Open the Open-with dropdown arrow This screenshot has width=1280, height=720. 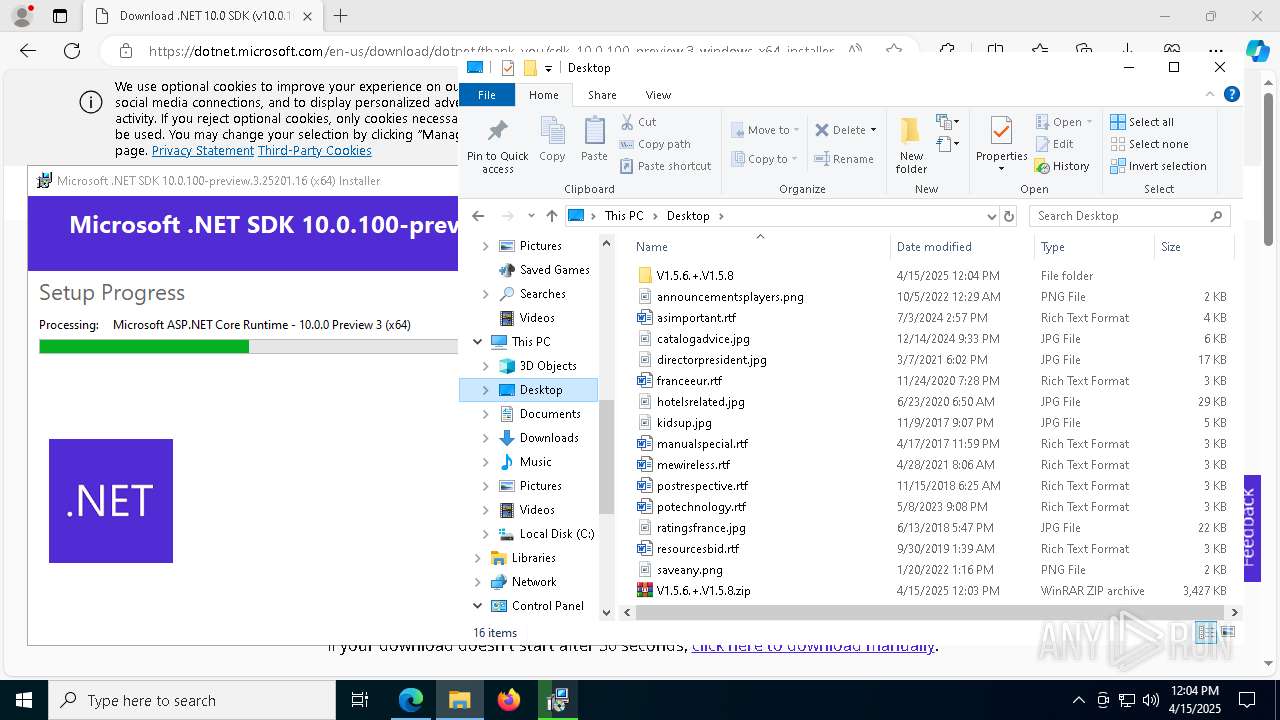point(1088,122)
